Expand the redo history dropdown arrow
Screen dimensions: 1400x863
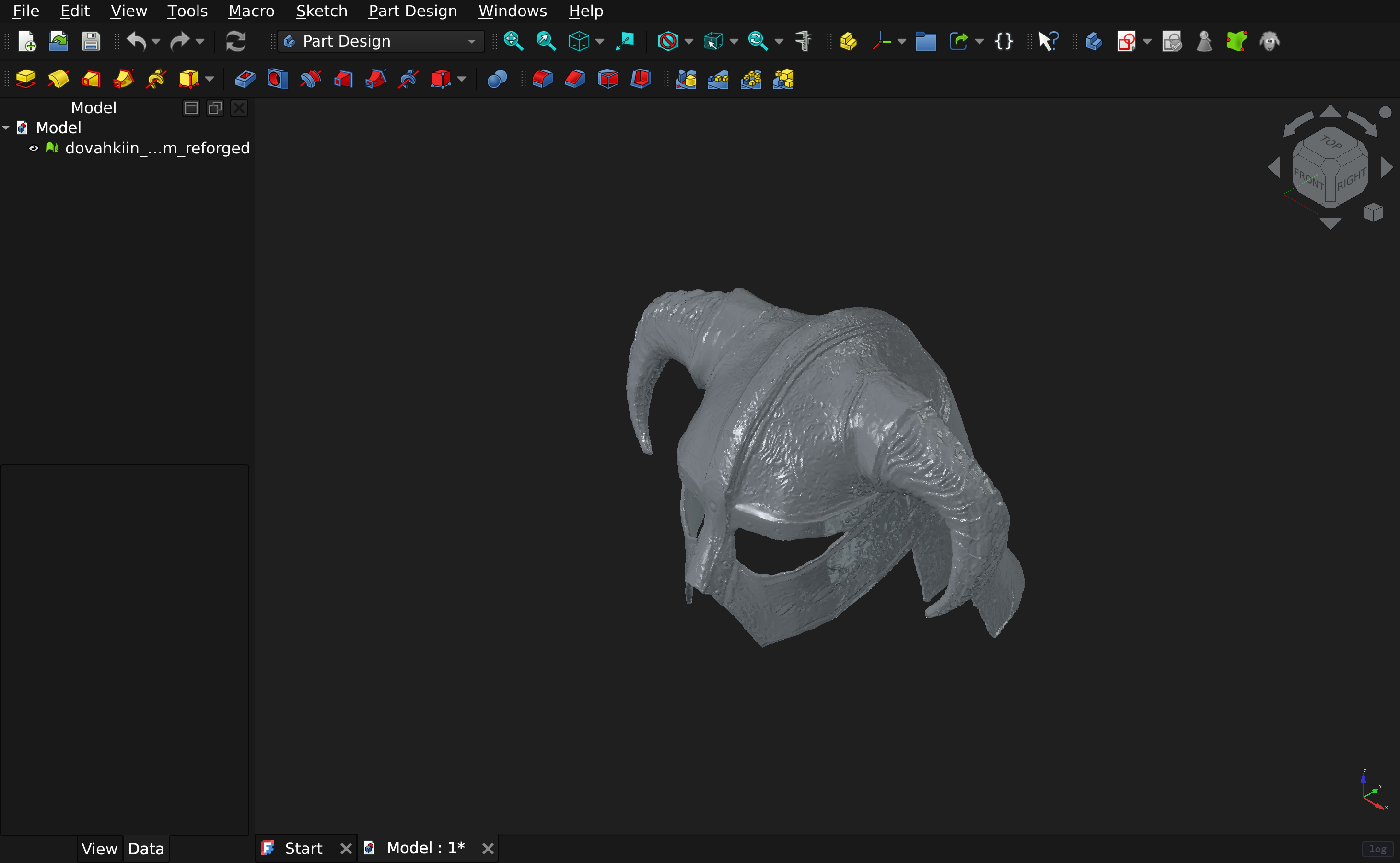200,42
